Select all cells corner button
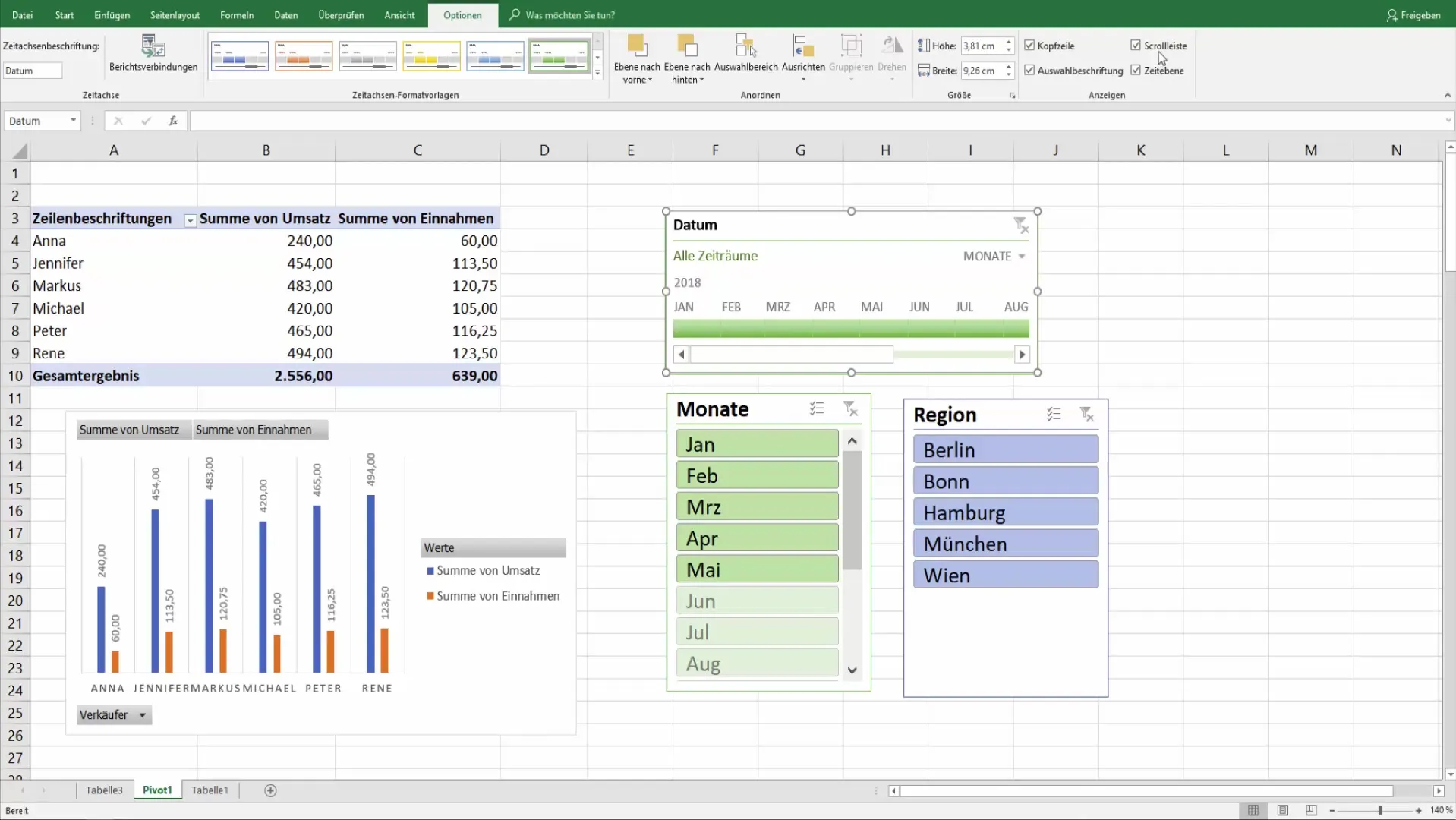This screenshot has width=1456, height=820. tap(19, 150)
